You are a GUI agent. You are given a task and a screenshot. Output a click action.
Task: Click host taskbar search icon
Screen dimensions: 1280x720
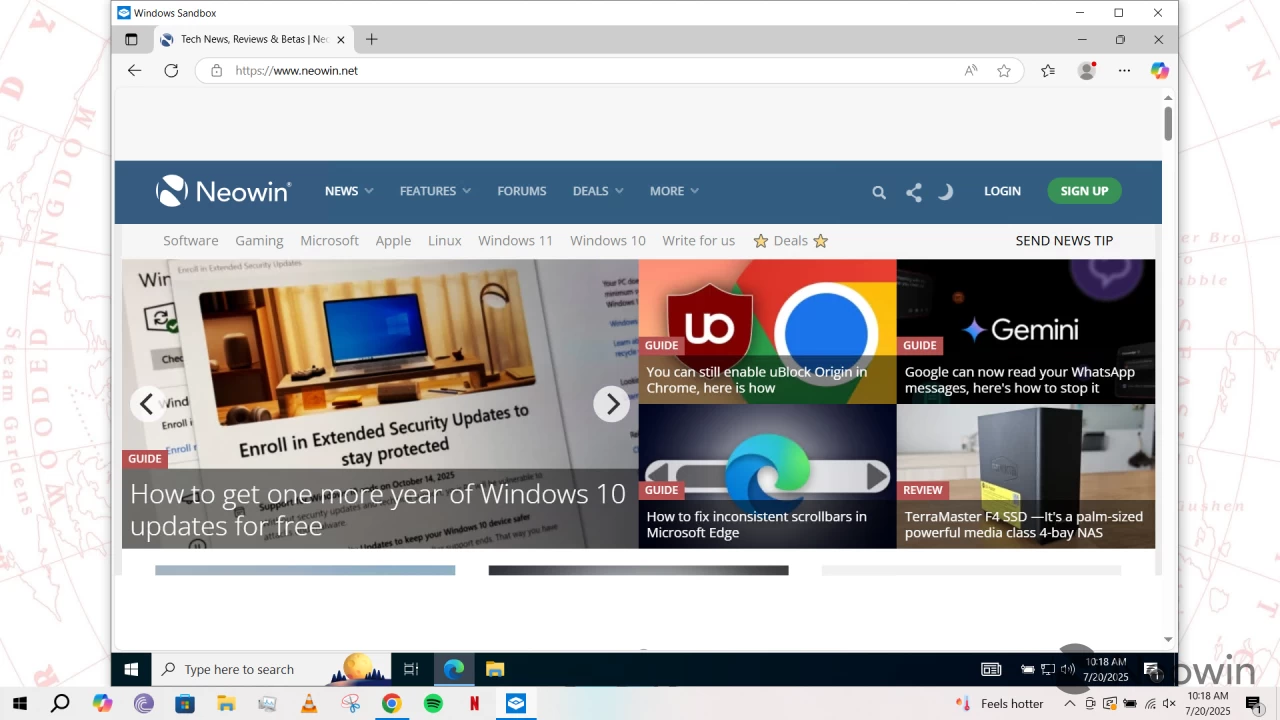[60, 704]
